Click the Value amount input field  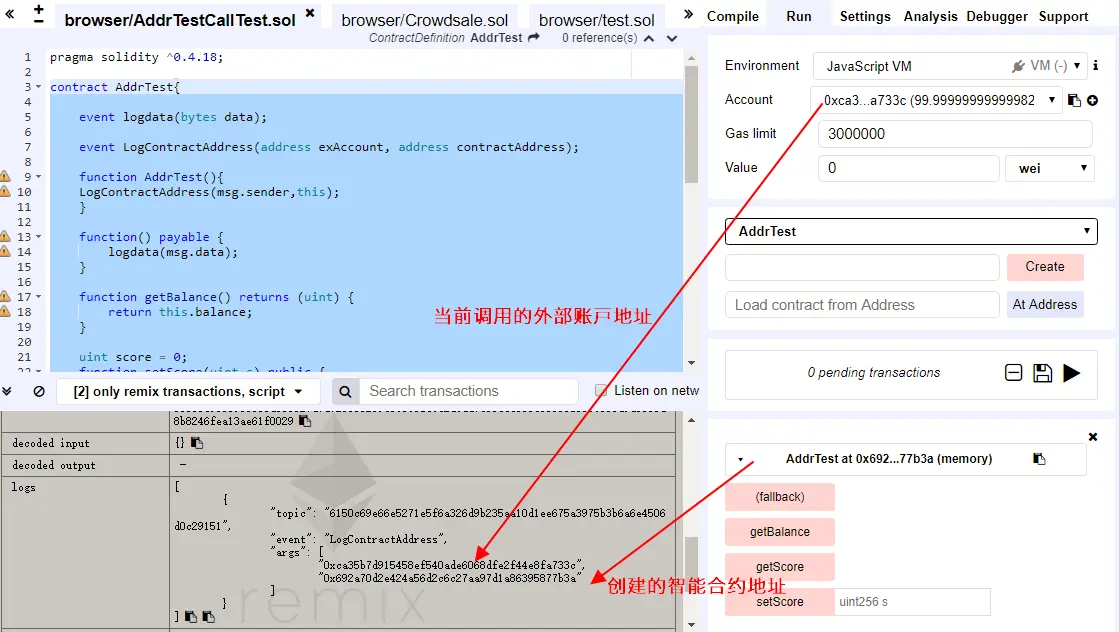click(x=908, y=168)
